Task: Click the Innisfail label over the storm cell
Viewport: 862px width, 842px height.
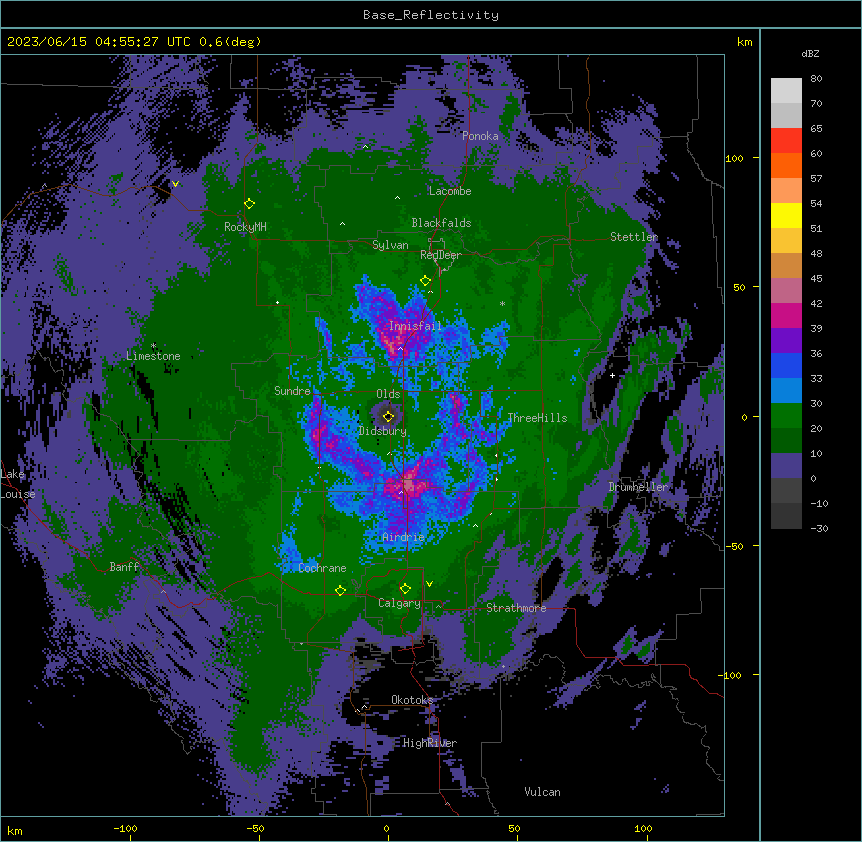Action: point(415,326)
